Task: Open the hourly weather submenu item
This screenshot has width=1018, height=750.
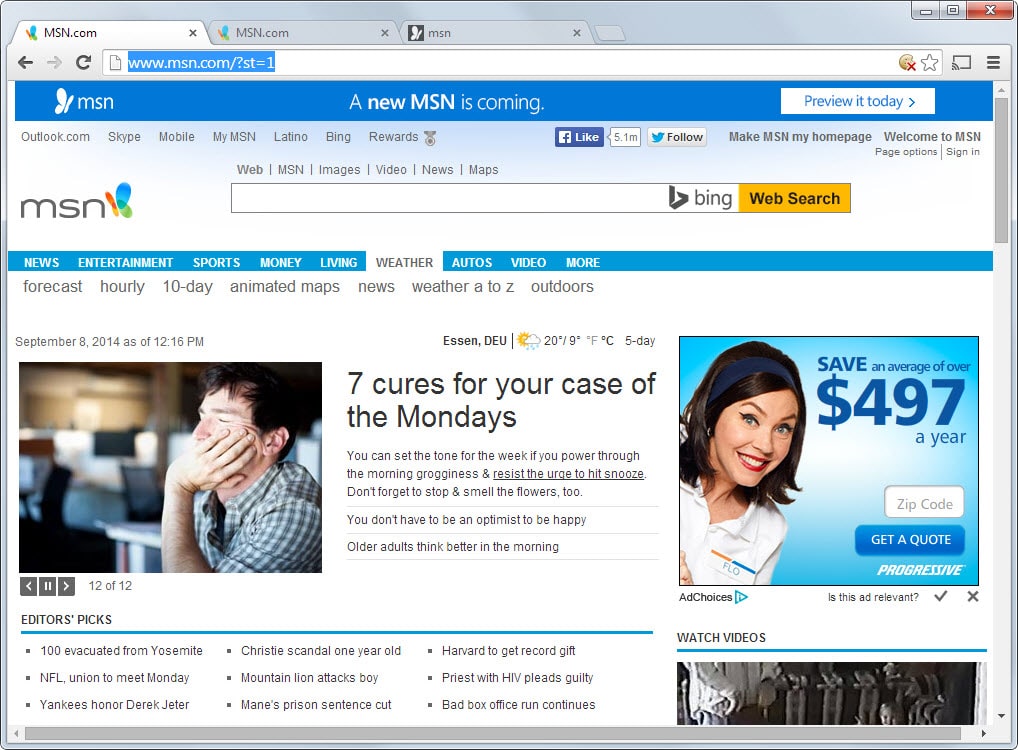Action: pos(122,286)
